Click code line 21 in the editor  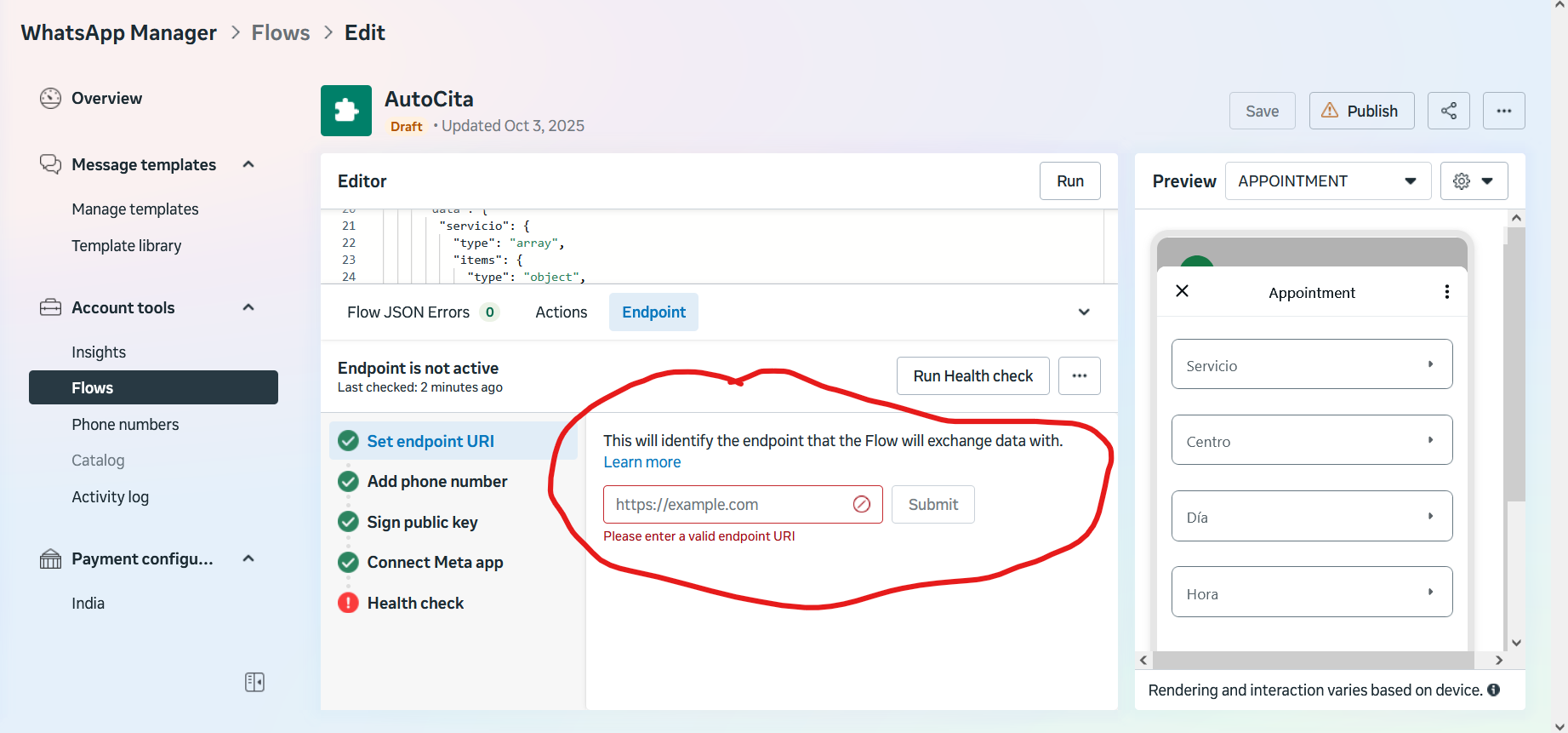(485, 226)
